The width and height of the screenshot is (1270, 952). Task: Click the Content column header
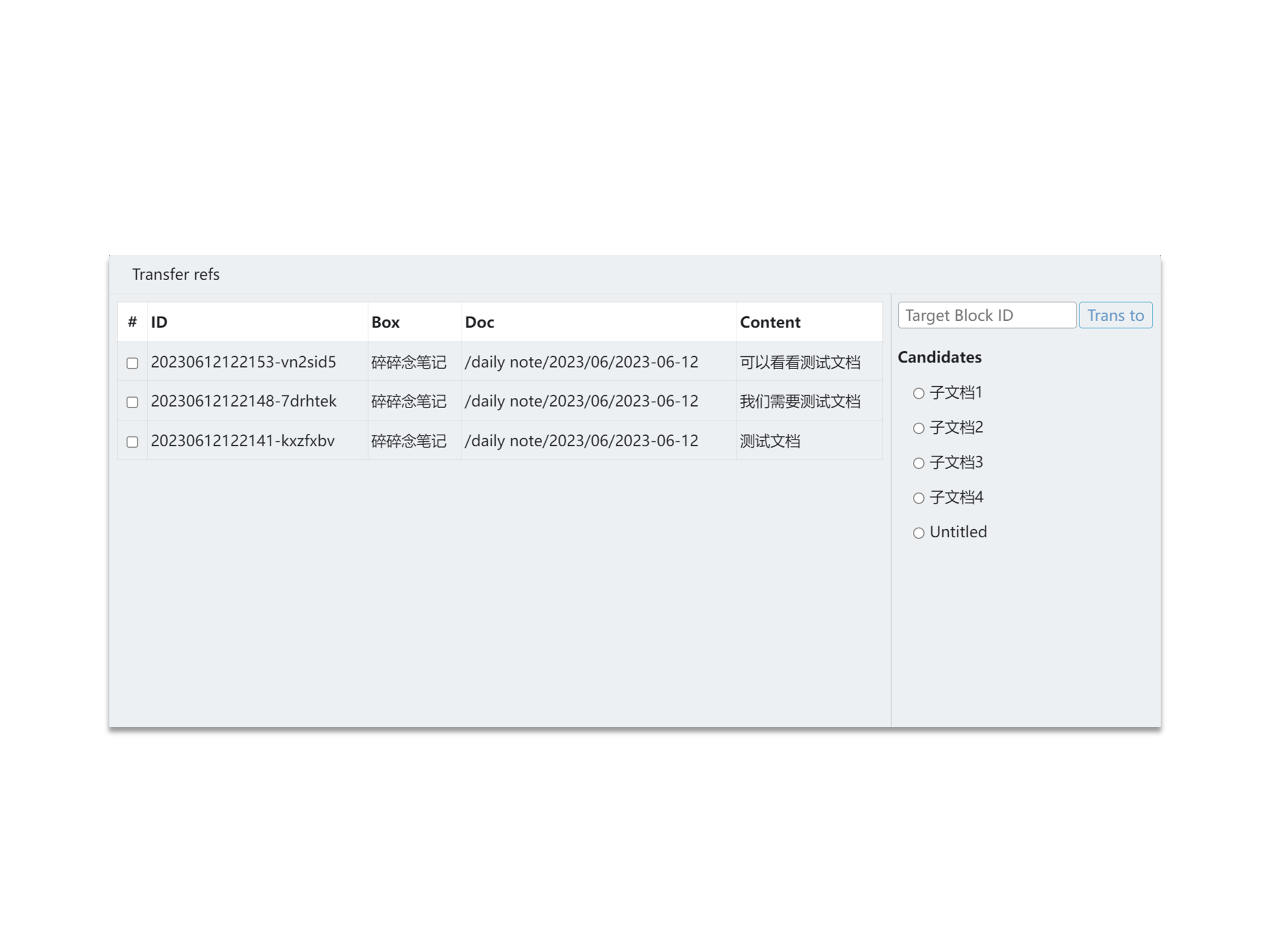click(769, 322)
